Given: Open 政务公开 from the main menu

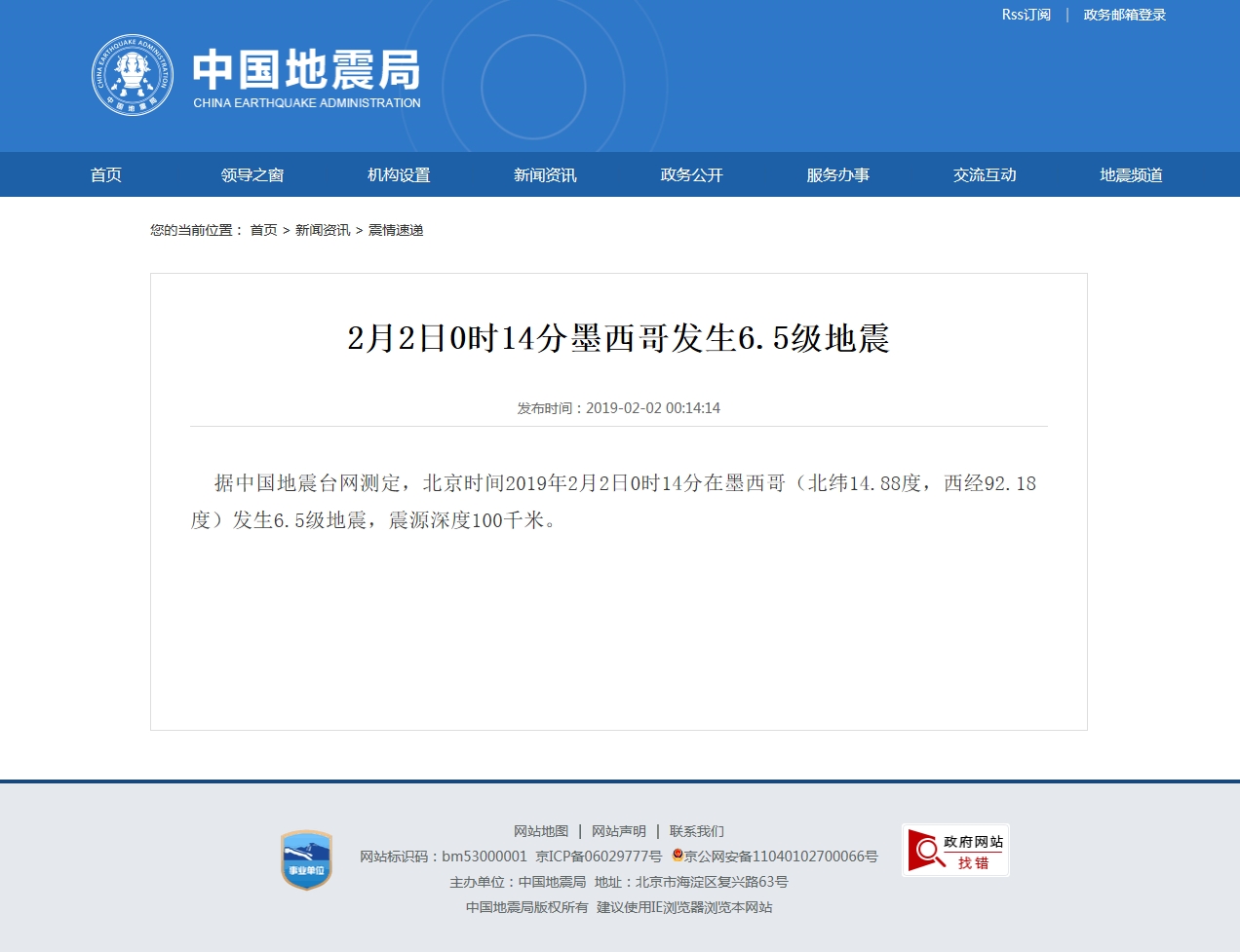Looking at the screenshot, I should tap(692, 174).
